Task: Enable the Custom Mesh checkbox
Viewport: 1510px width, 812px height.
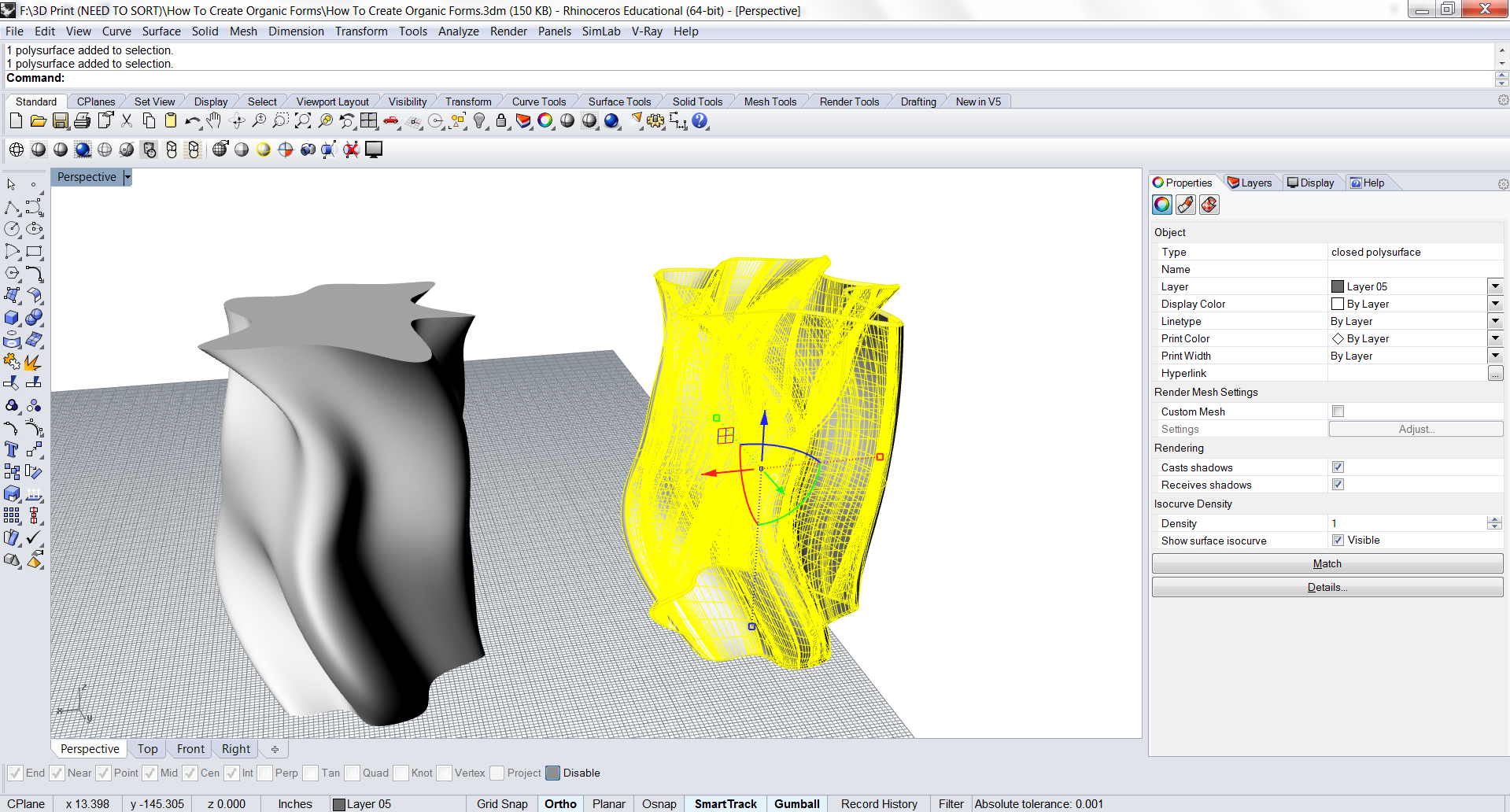Action: [x=1338, y=412]
